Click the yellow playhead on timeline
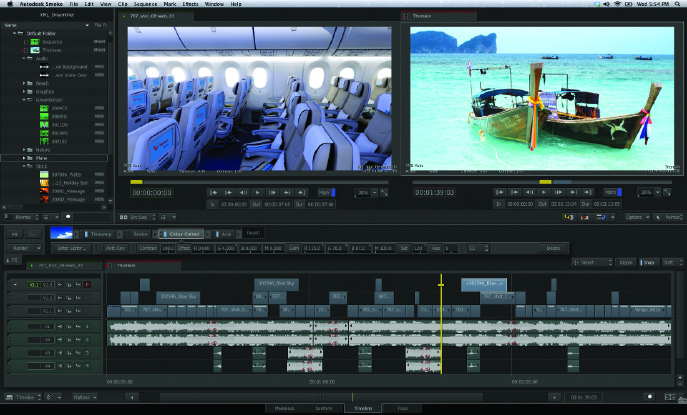The width and height of the screenshot is (687, 415). pyautogui.click(x=440, y=284)
